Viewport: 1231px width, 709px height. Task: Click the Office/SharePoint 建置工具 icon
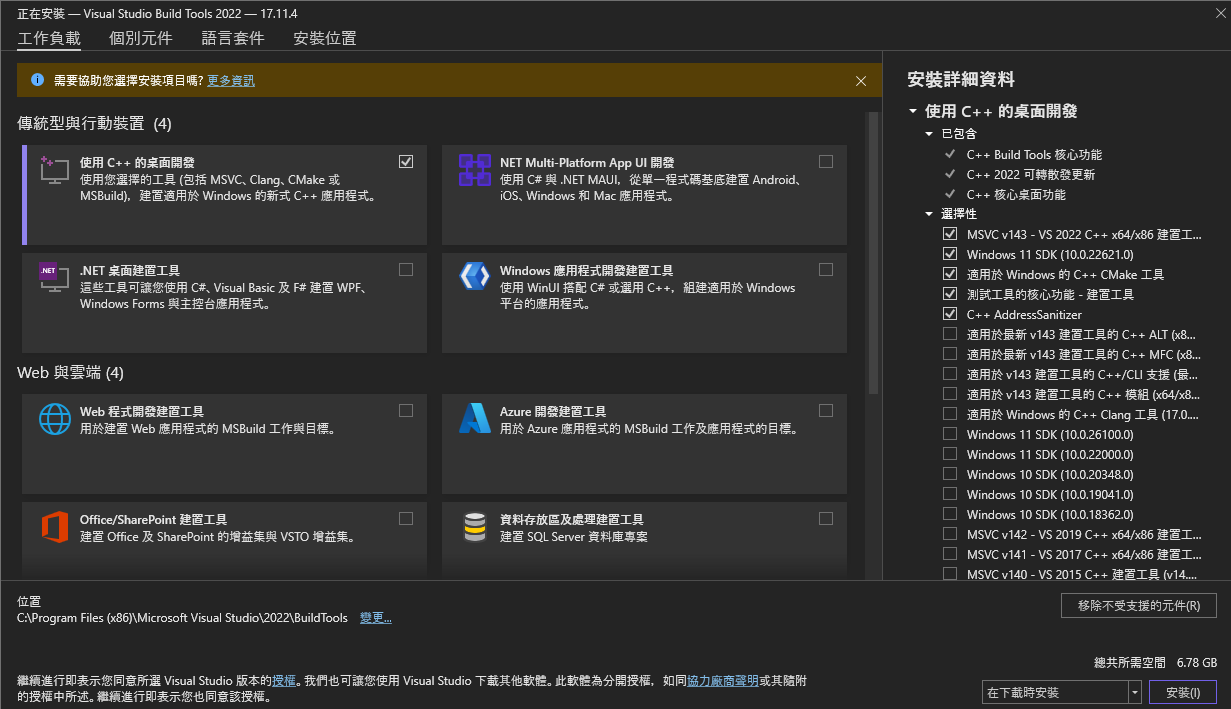point(54,526)
